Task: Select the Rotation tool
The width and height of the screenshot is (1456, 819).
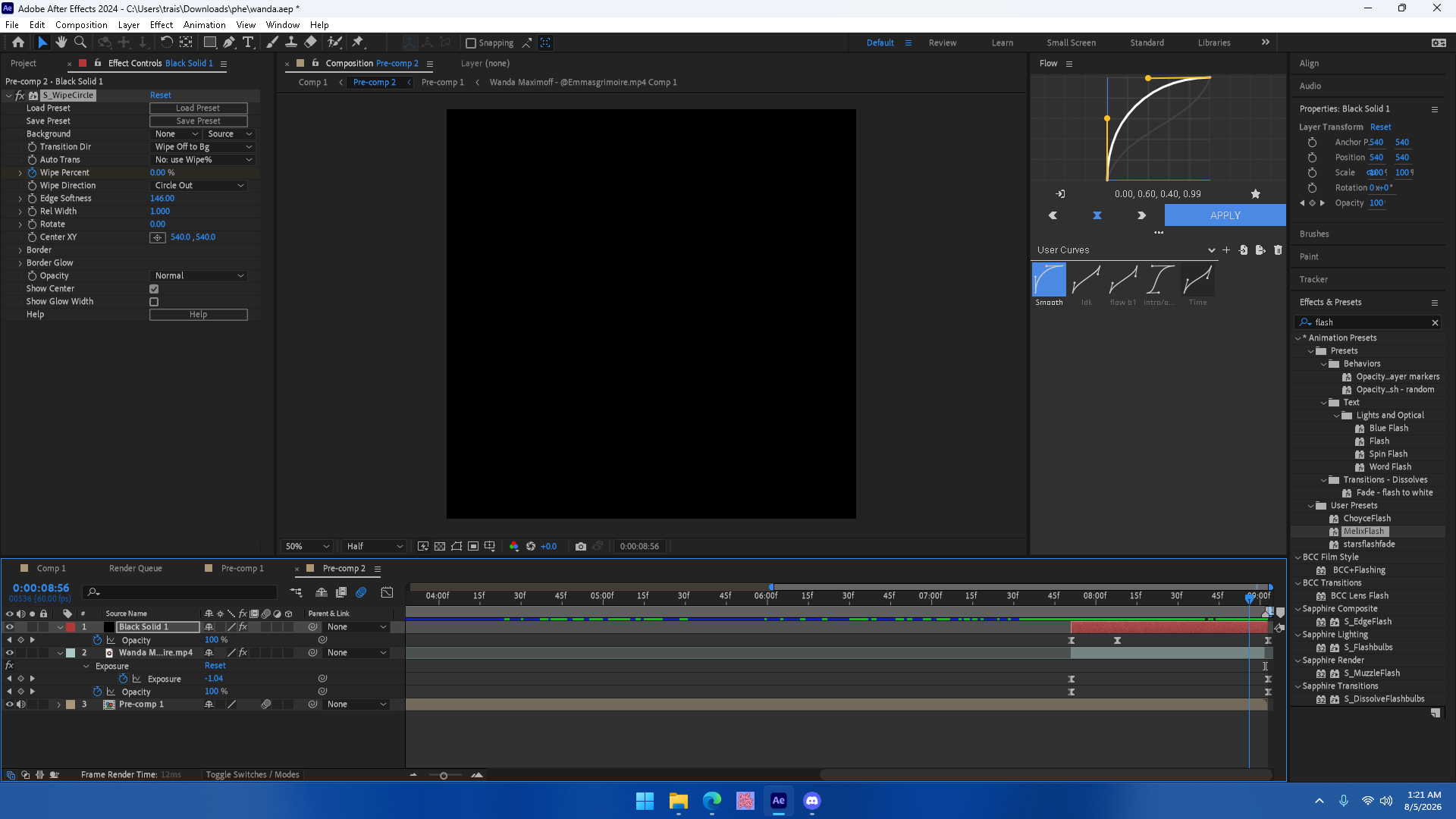Action: pos(167,42)
